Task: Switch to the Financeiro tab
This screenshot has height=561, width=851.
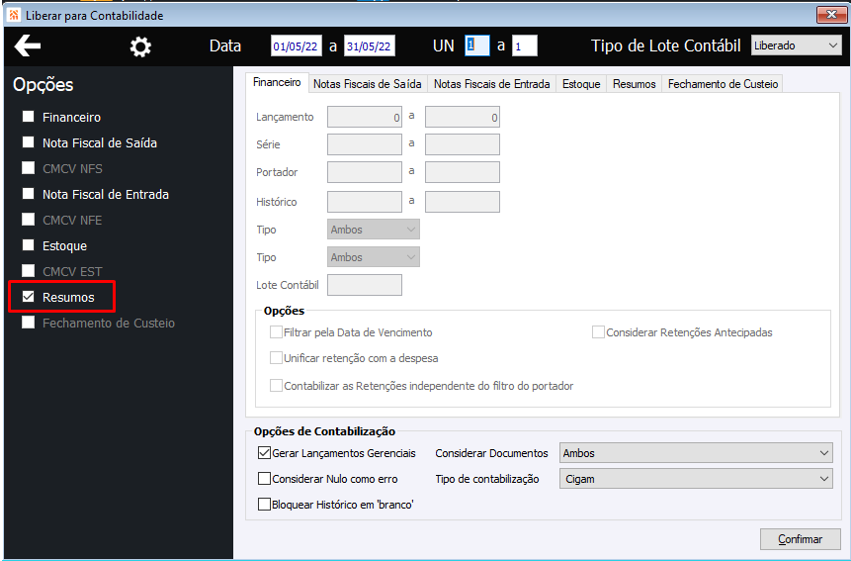Action: point(277,82)
